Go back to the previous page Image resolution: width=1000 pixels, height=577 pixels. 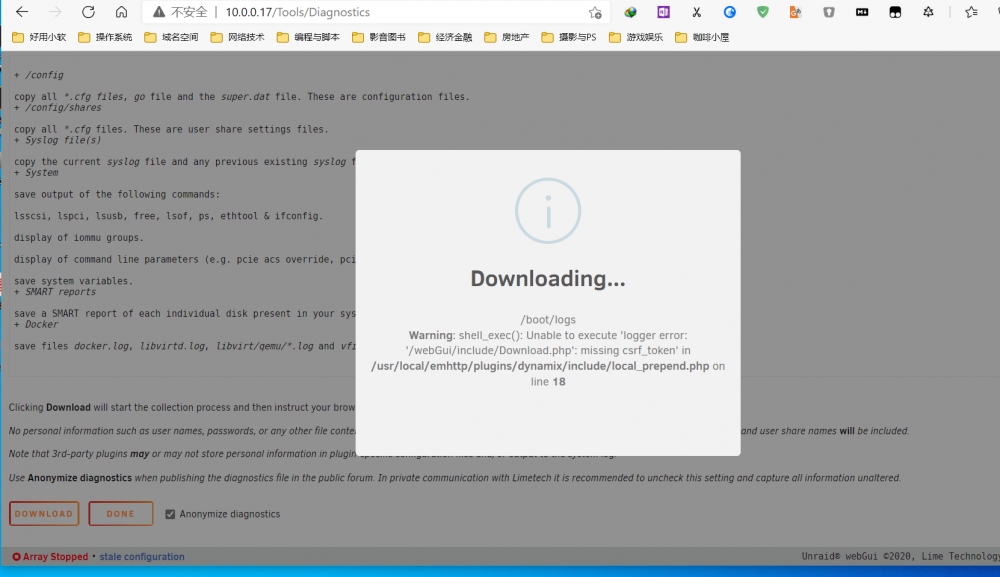22,12
